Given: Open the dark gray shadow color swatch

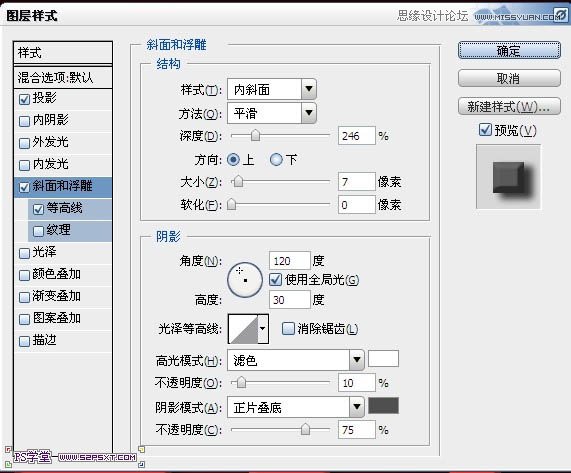Looking at the screenshot, I should [x=383, y=406].
